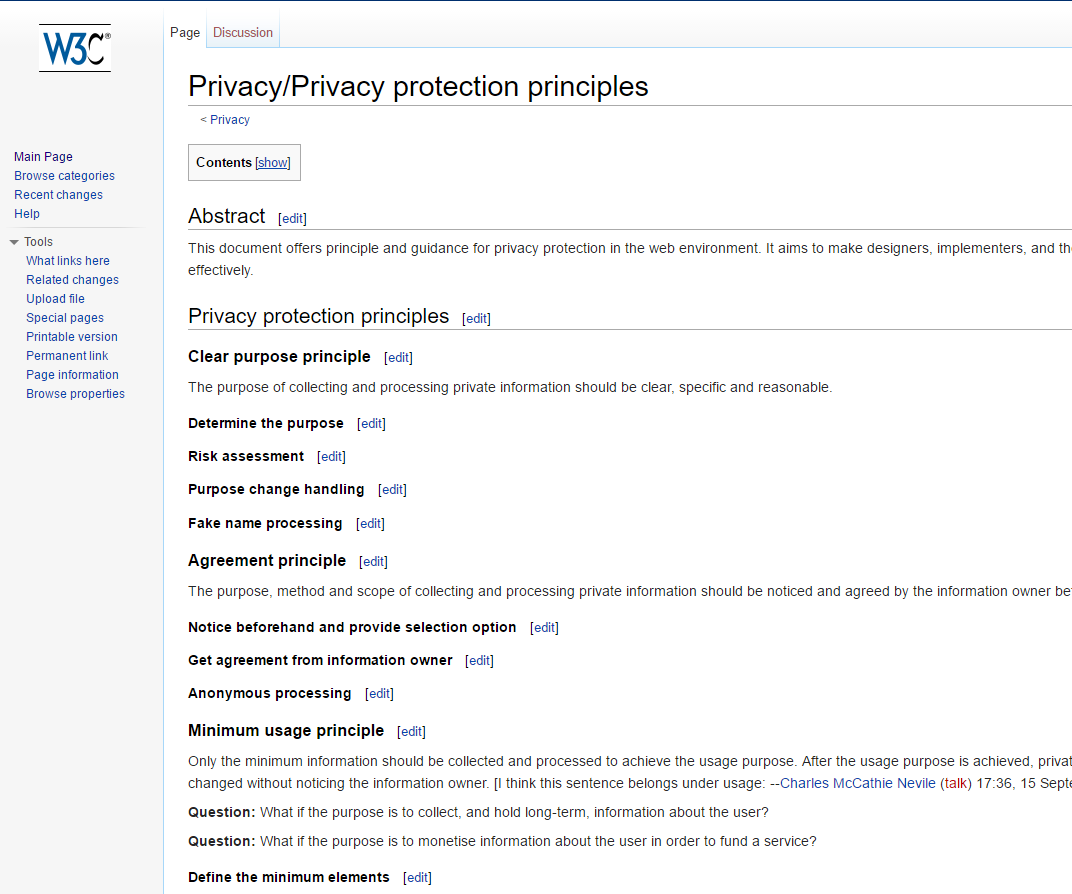
Task: Edit the Abstract section
Action: [292, 219]
